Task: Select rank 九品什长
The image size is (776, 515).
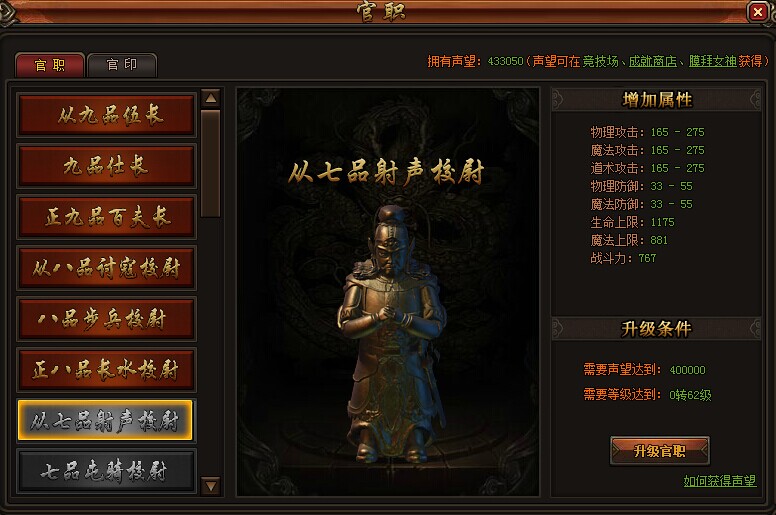Action: [106, 166]
